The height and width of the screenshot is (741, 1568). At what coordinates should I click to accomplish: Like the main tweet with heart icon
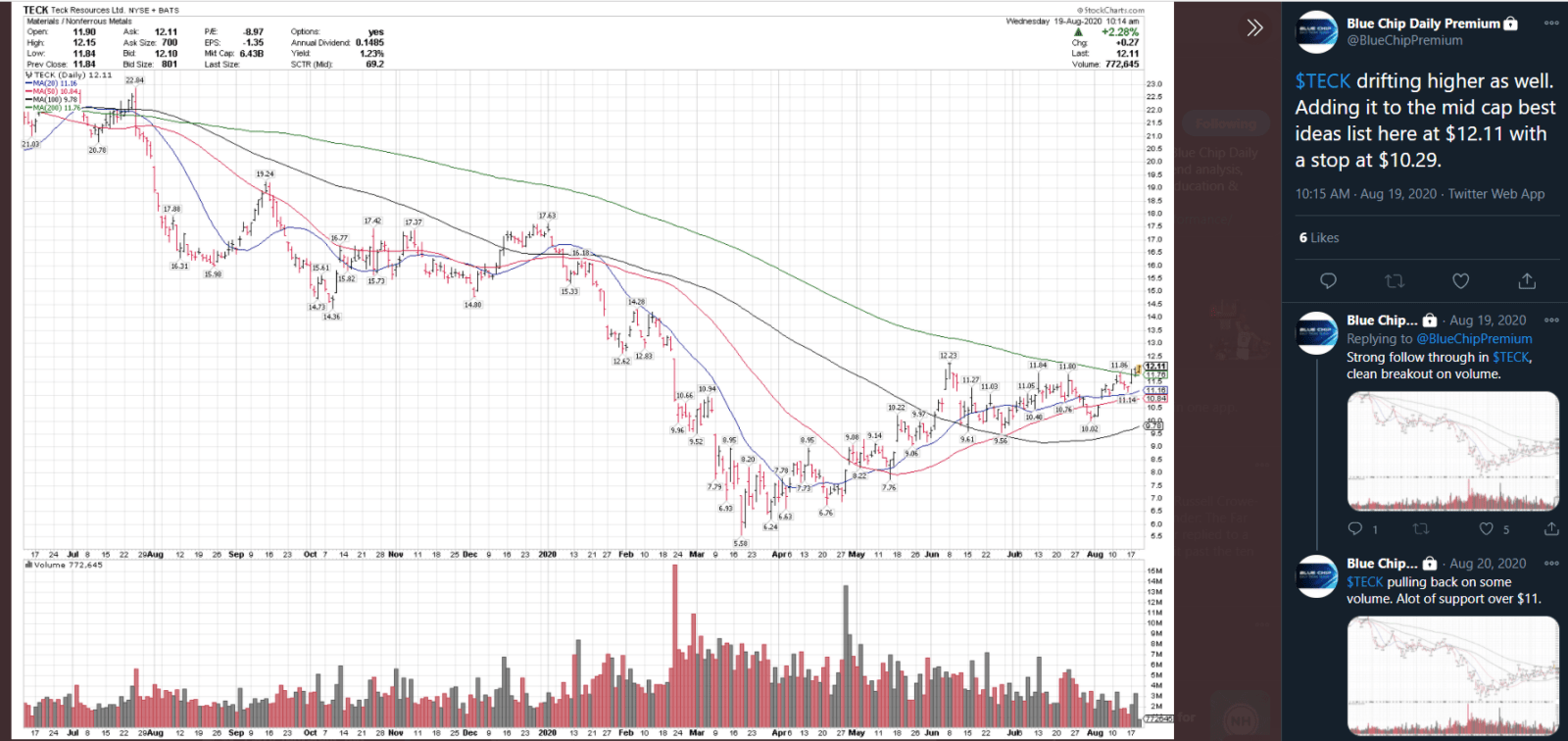click(x=1460, y=281)
